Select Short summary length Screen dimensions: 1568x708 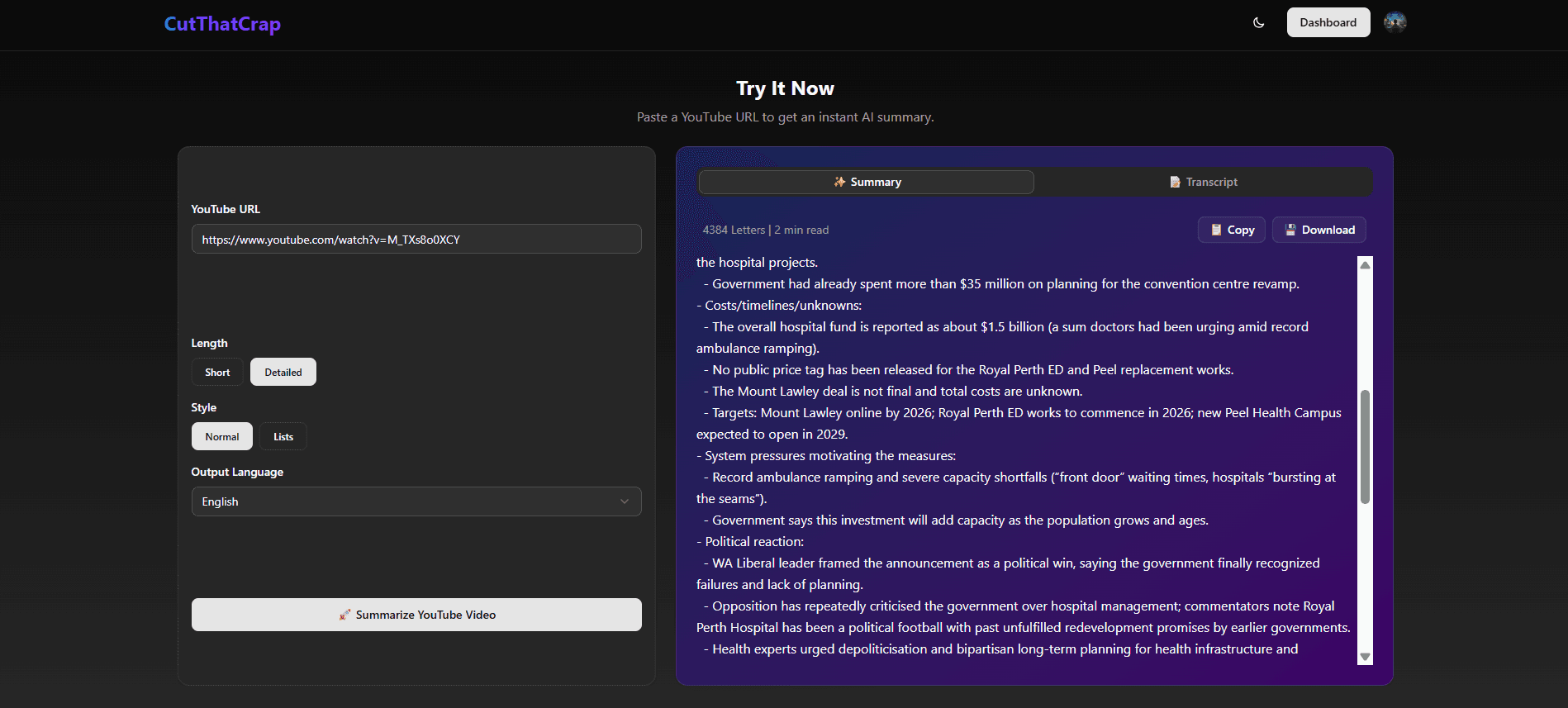coord(217,372)
